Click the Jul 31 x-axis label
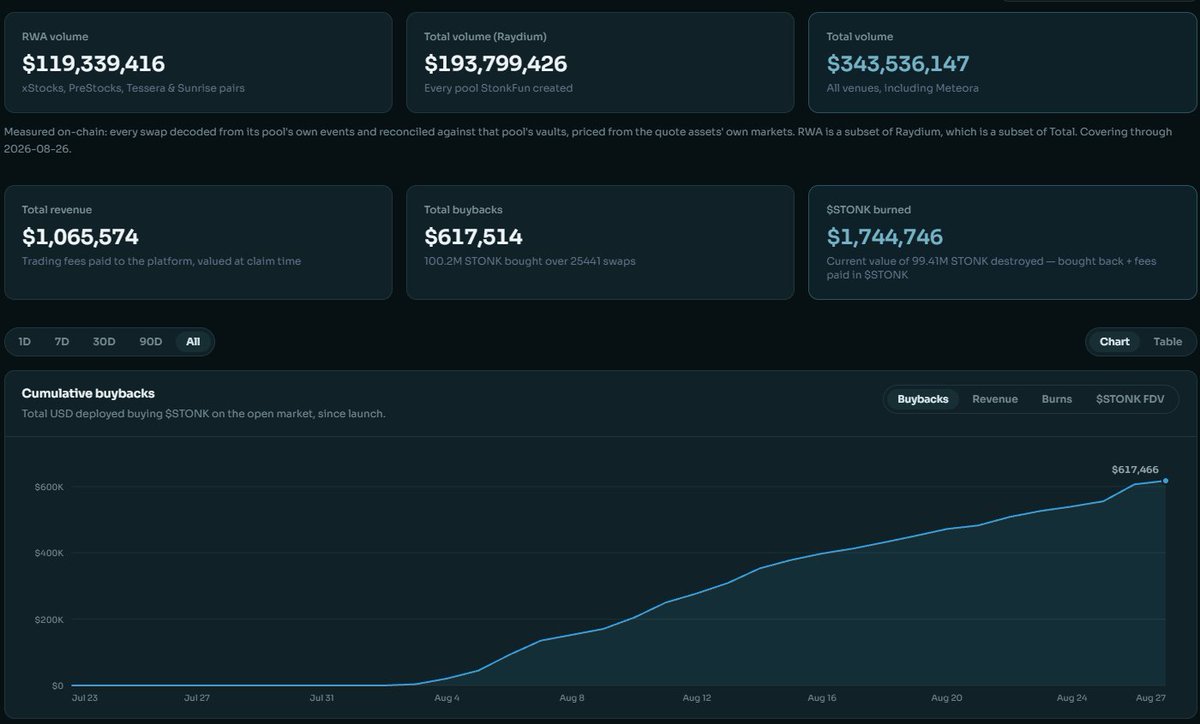This screenshot has width=1200, height=724. pyautogui.click(x=323, y=698)
